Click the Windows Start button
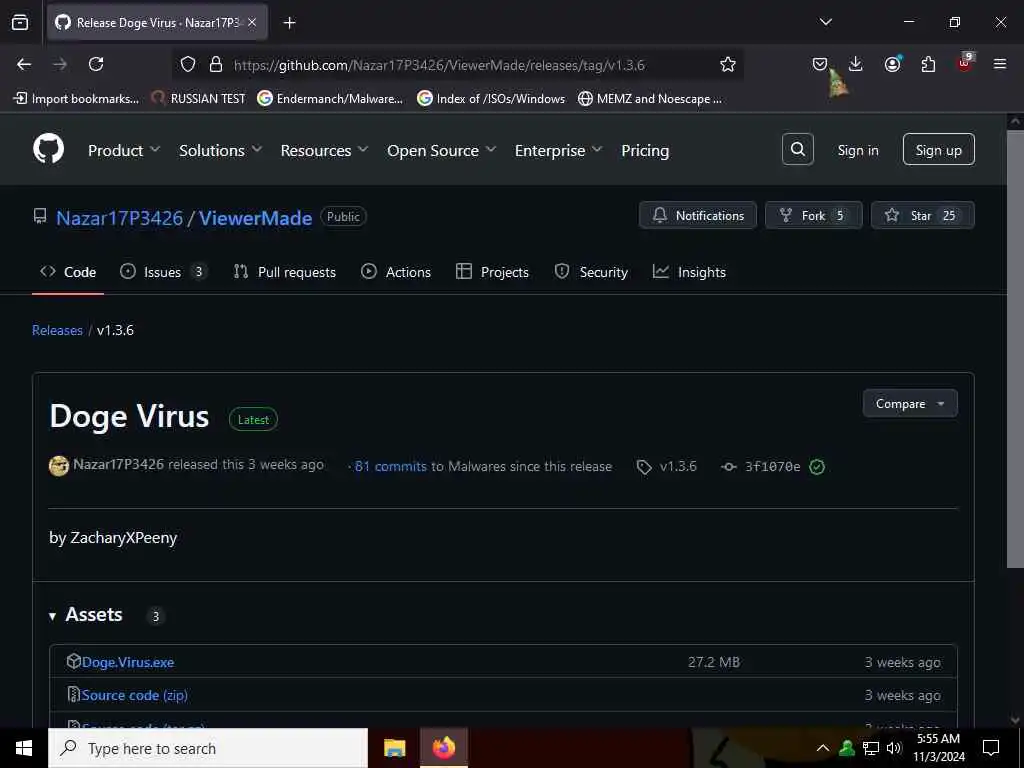 point(24,748)
